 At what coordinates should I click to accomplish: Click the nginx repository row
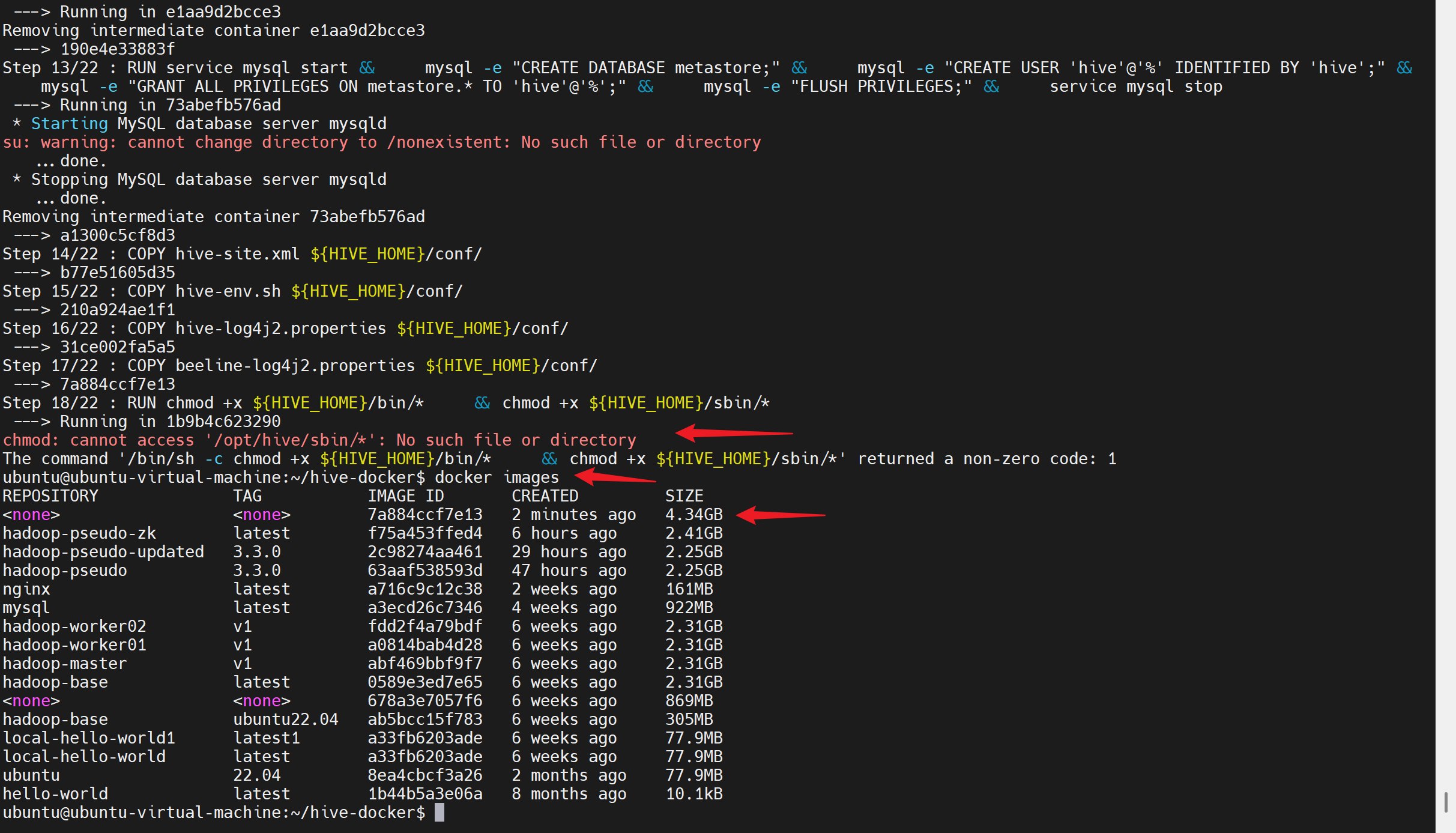26,589
